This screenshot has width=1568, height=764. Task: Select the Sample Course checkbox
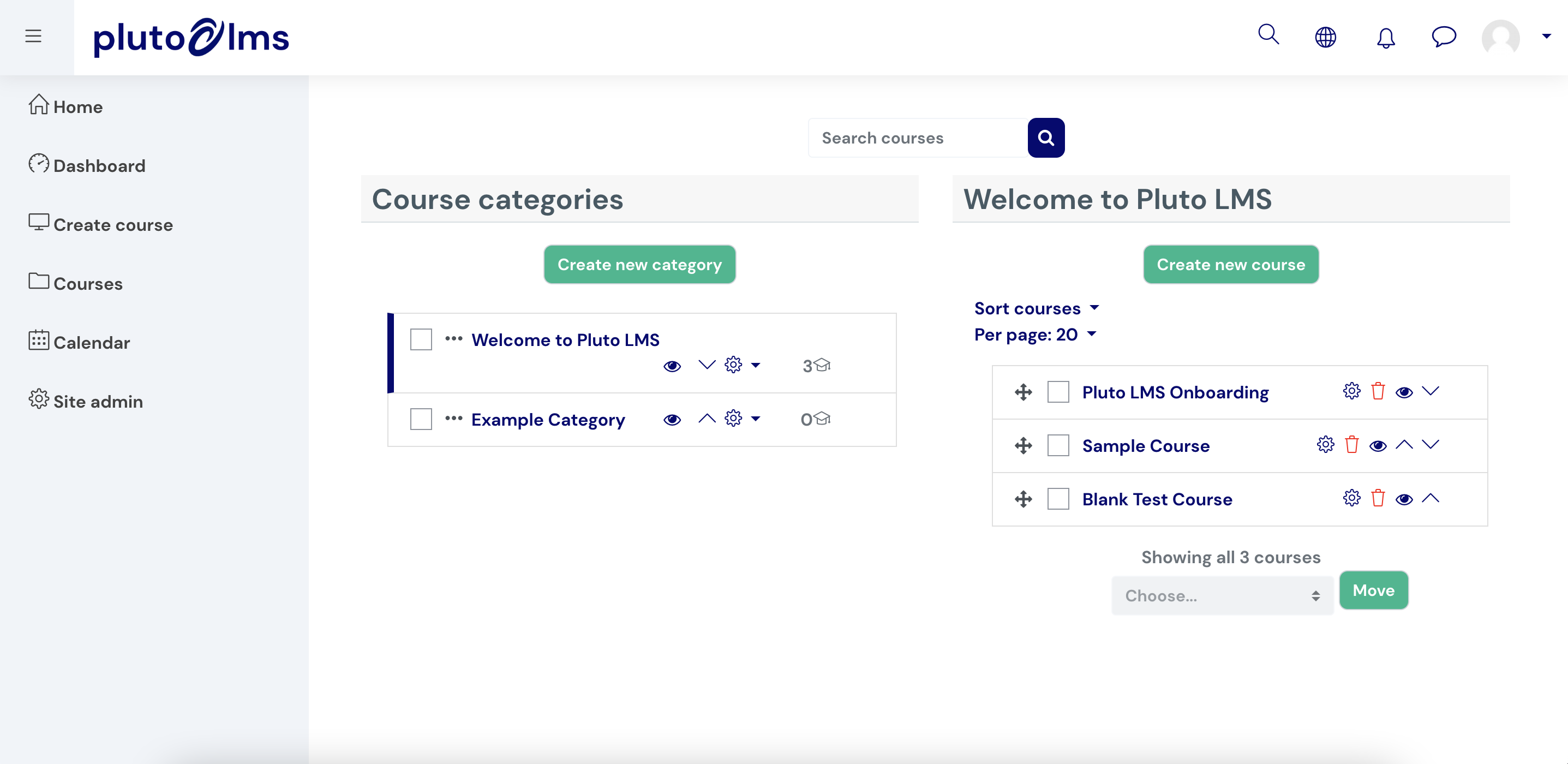click(x=1058, y=446)
